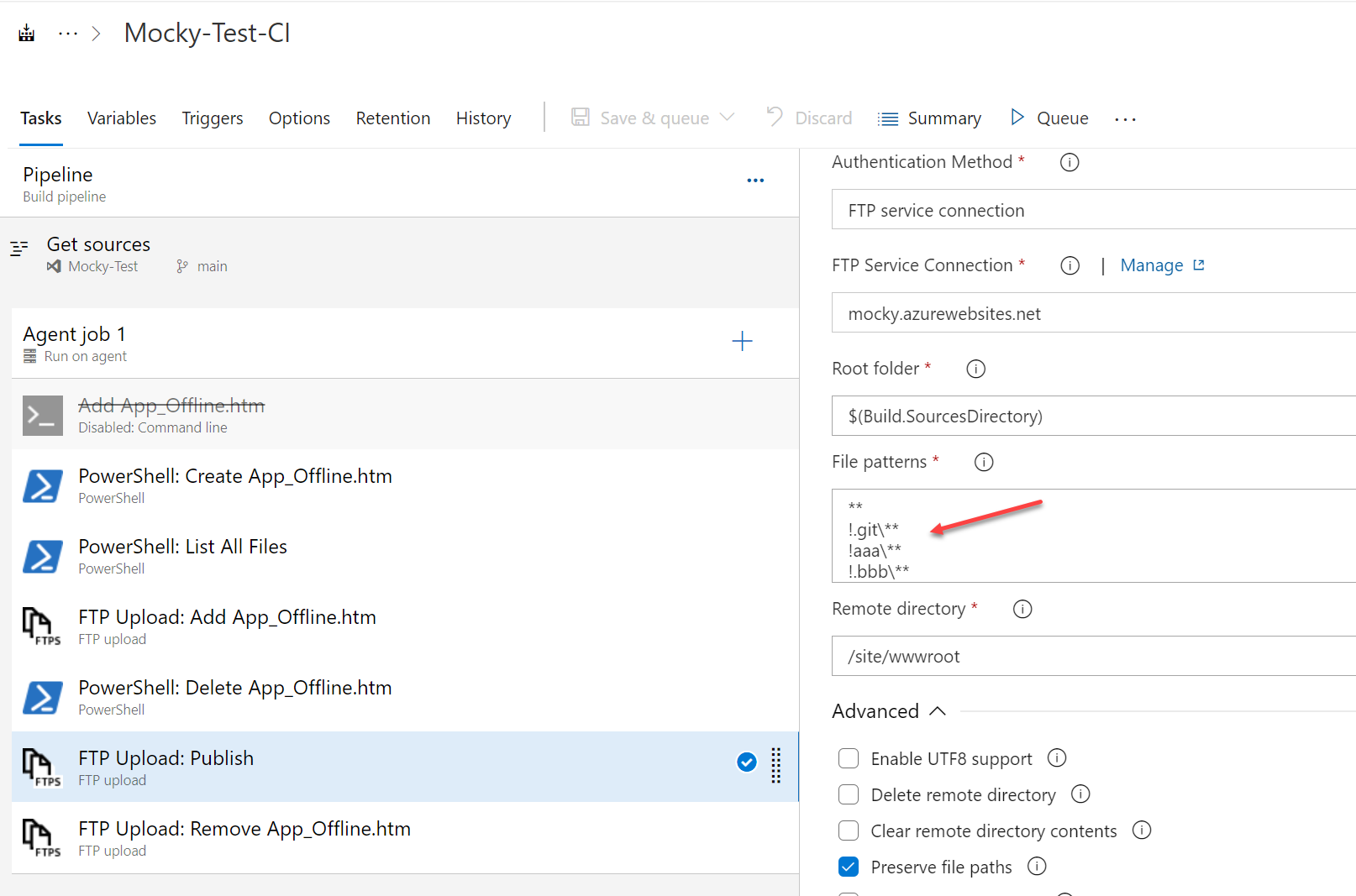The width and height of the screenshot is (1356, 896).
Task: Show info for FTP Service Connection
Action: tap(1070, 265)
